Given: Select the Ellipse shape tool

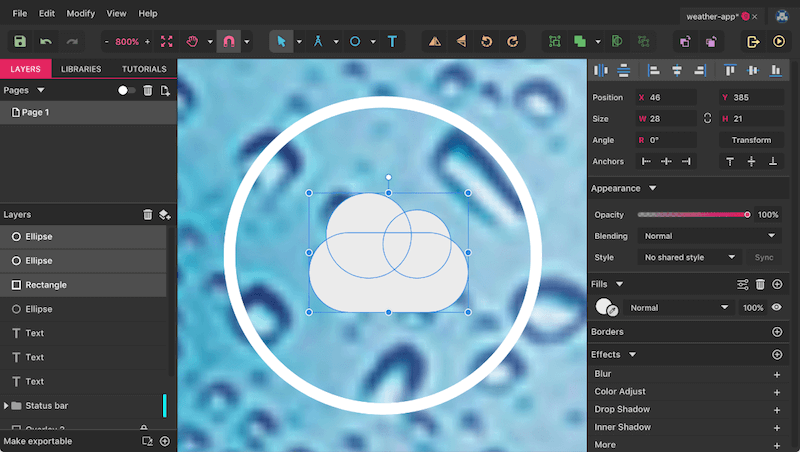Looking at the screenshot, I should [354, 42].
